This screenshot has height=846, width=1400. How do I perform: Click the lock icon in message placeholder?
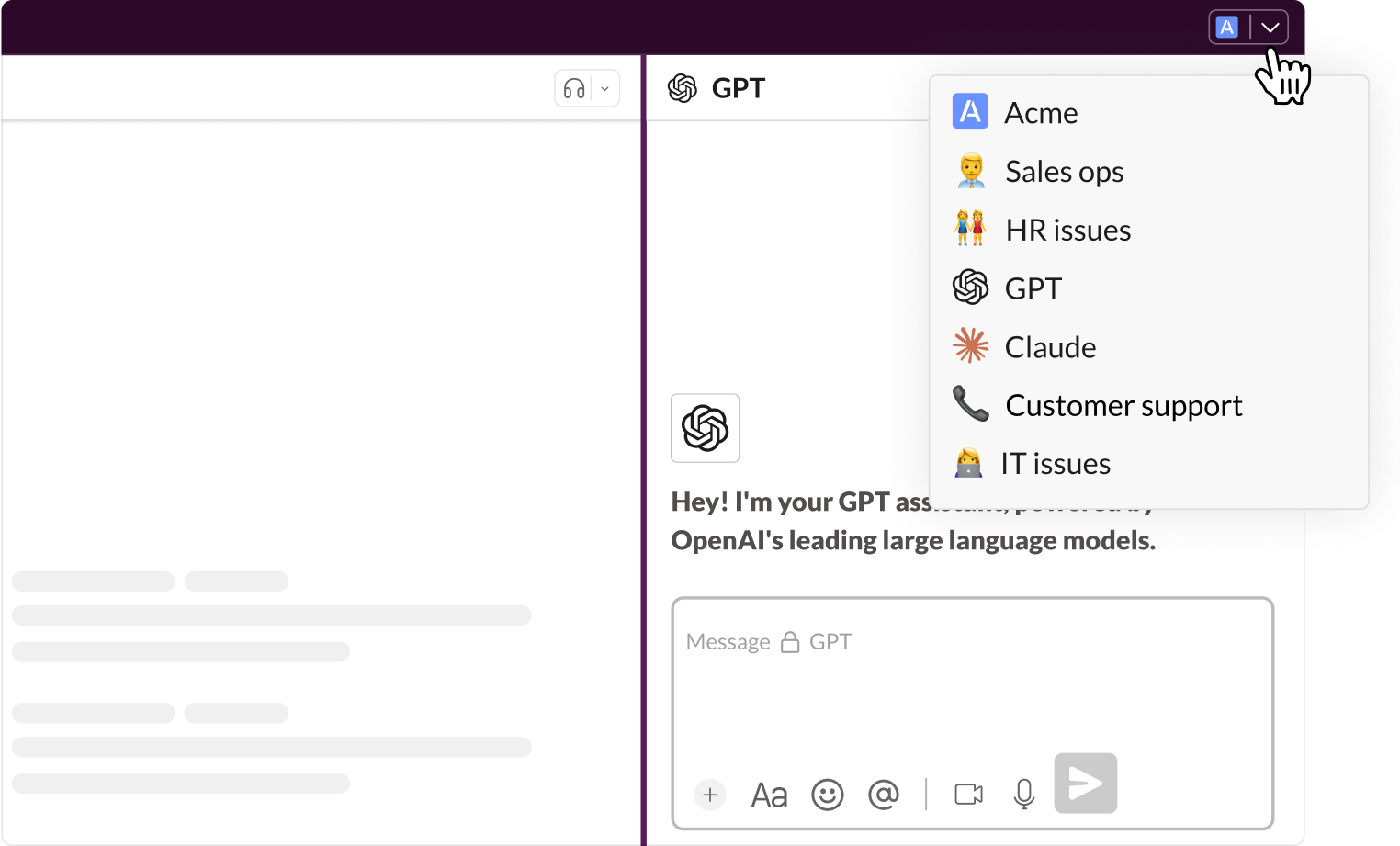pyautogui.click(x=790, y=642)
